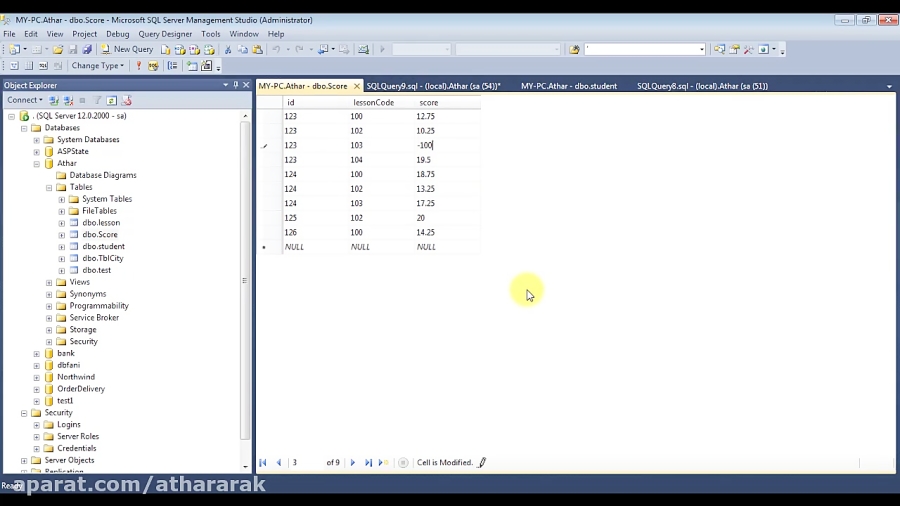
Task: Click the Execute SQL red exclamation icon
Action: (x=139, y=66)
